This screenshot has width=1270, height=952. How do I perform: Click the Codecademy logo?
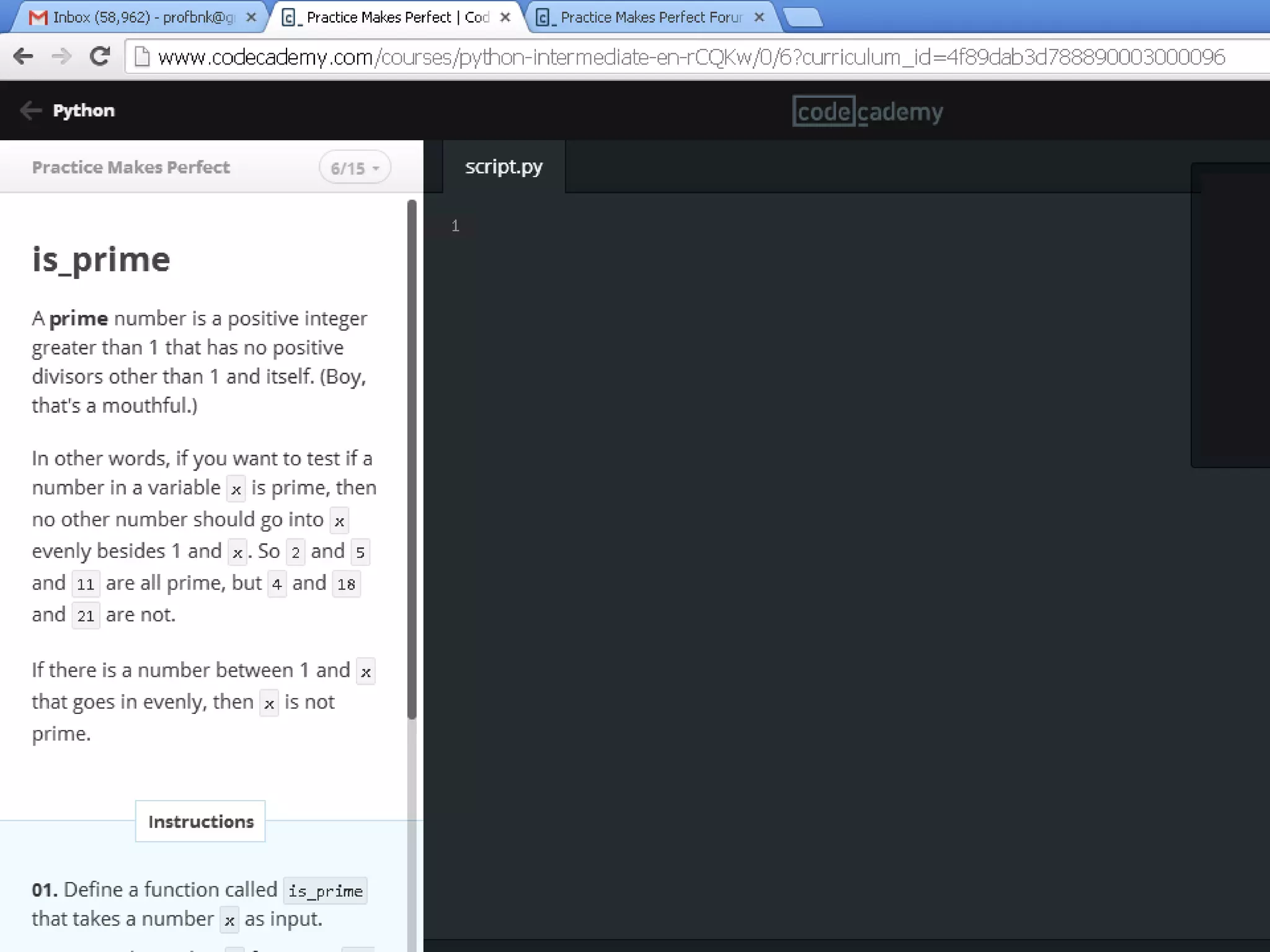click(868, 112)
